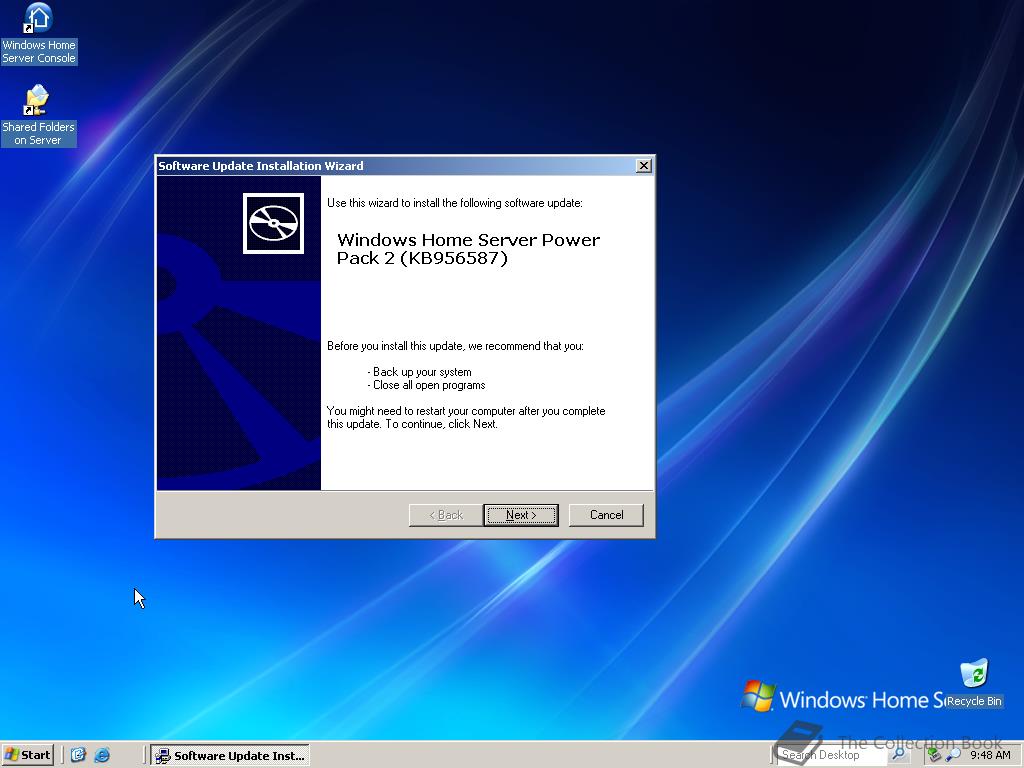The image size is (1024, 768).
Task: Click the installer disc icon in wizard
Action: pyautogui.click(x=273, y=223)
